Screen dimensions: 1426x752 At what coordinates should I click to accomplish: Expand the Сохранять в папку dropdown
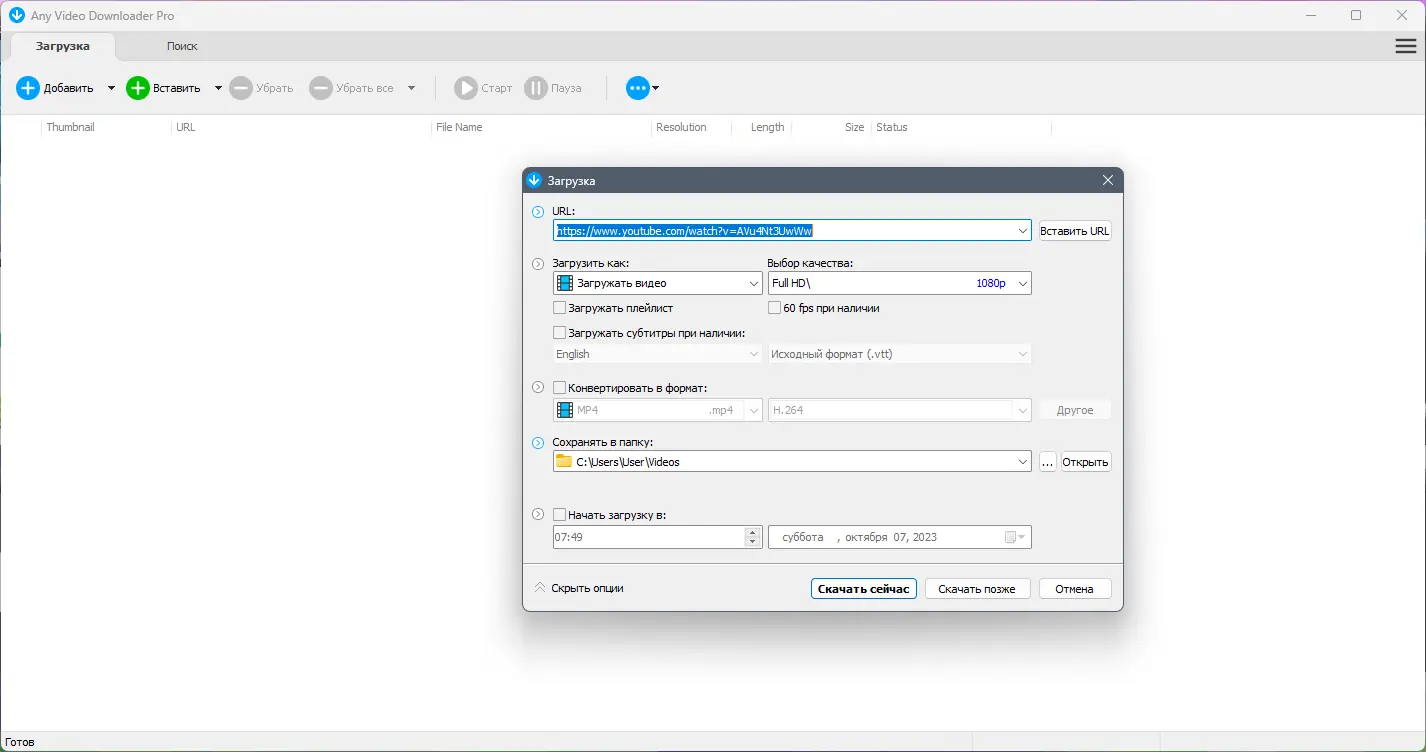point(1022,461)
